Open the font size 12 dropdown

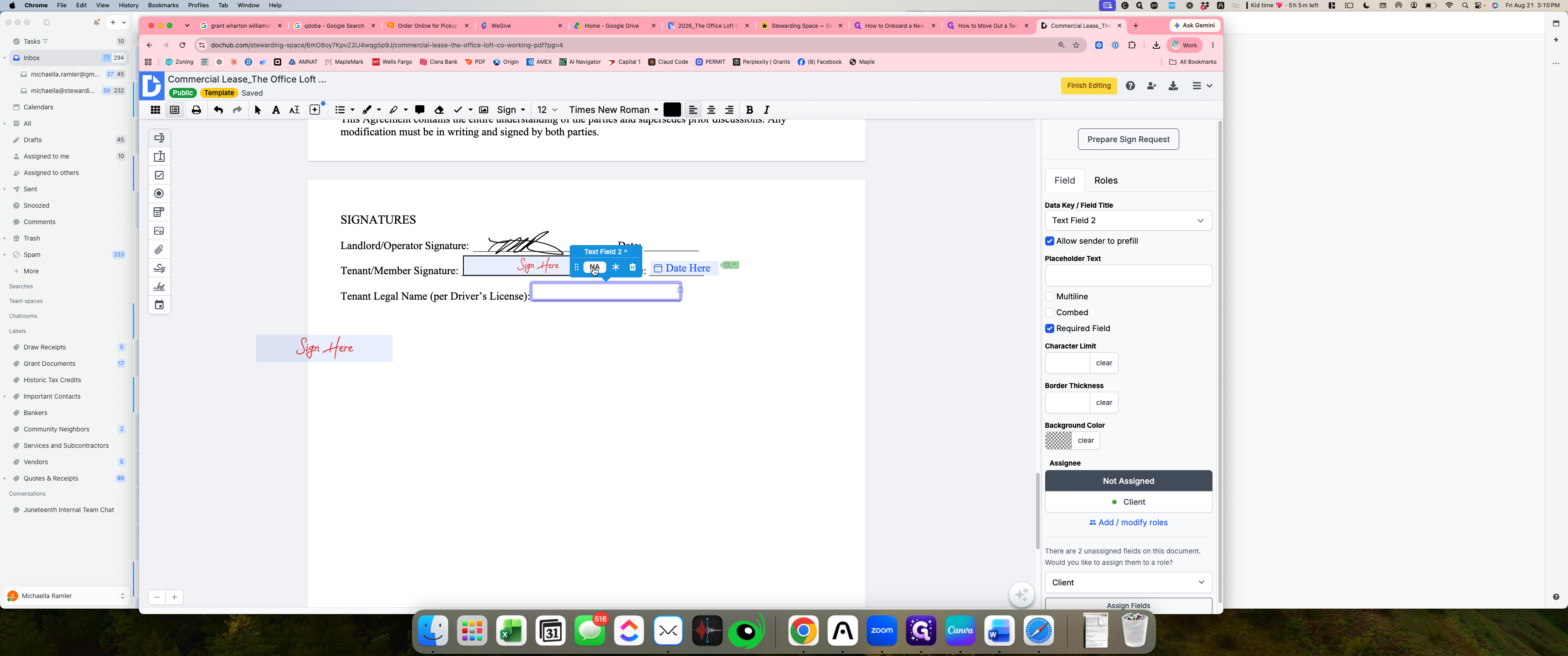tap(547, 109)
